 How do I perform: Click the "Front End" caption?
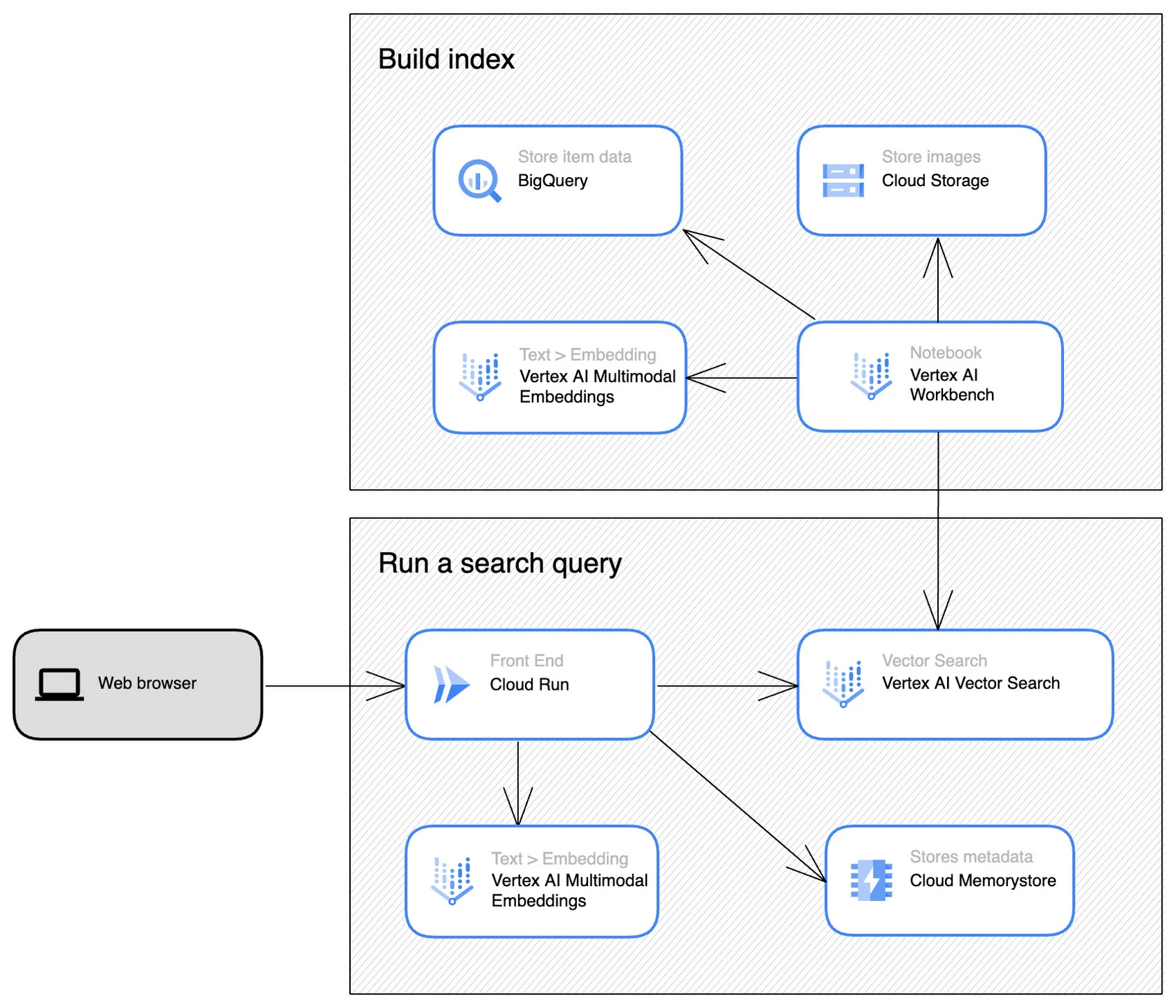pyautogui.click(x=526, y=661)
